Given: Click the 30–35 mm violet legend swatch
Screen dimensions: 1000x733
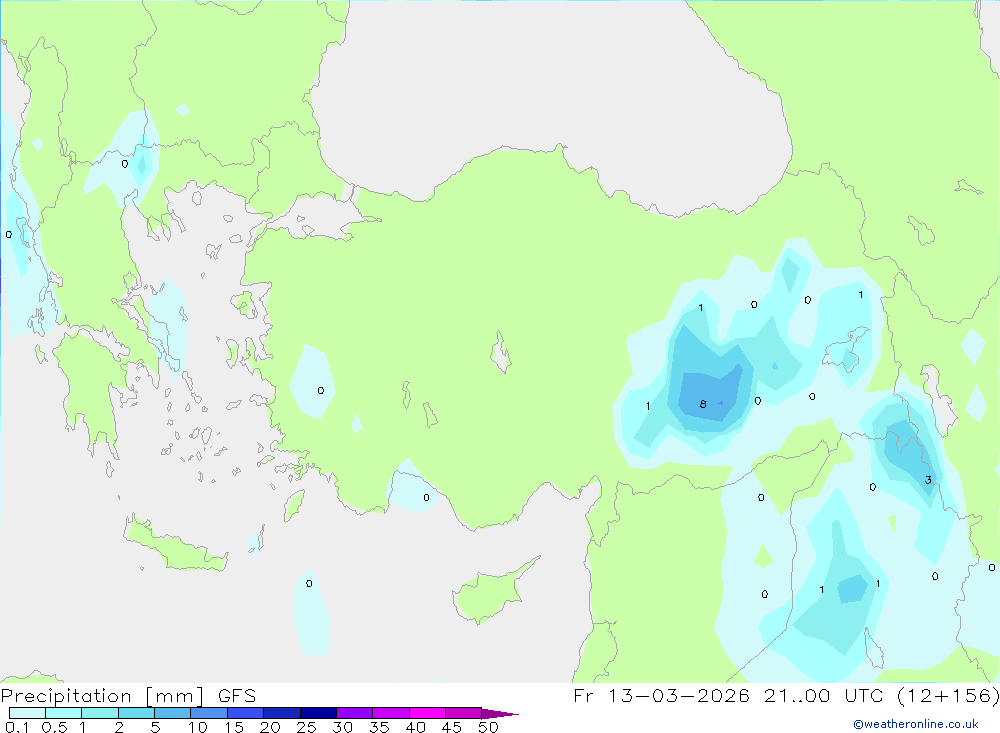Looking at the screenshot, I should tap(355, 713).
